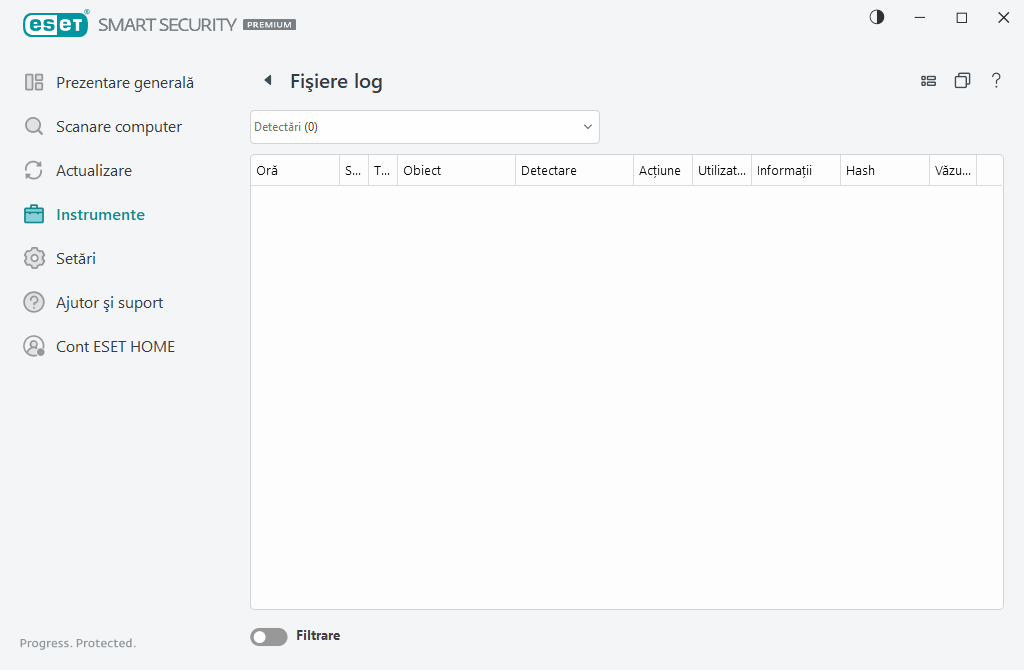Click the Acțiune column header
1024x670 pixels.
tap(662, 171)
